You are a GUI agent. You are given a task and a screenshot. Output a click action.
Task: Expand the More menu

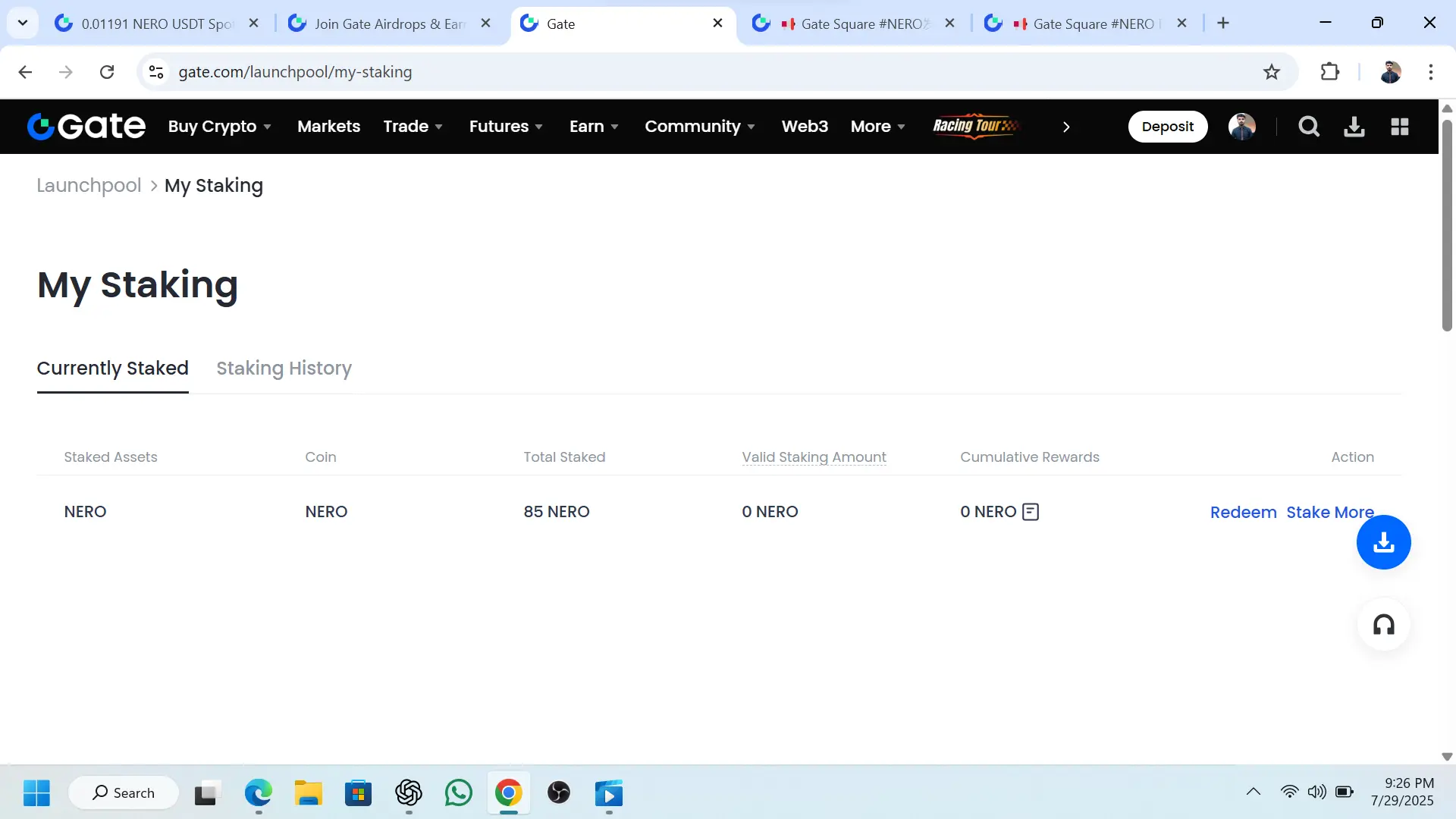[x=877, y=127]
